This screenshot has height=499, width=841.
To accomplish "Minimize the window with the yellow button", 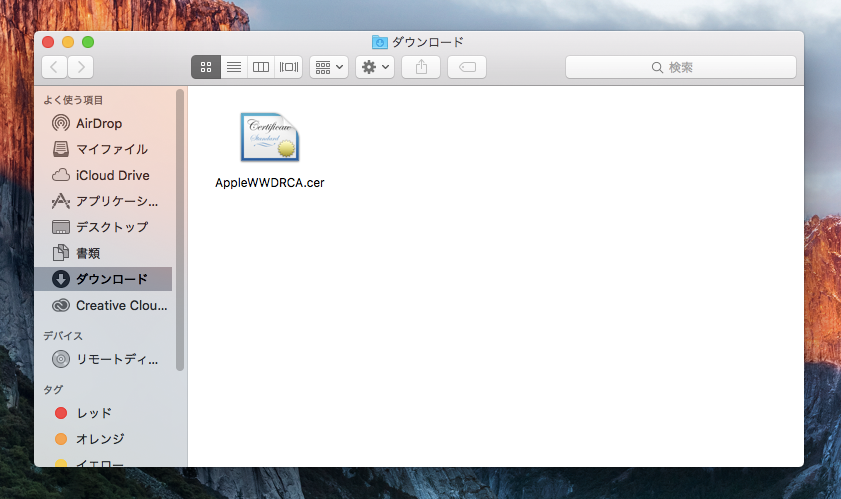I will (x=68, y=42).
